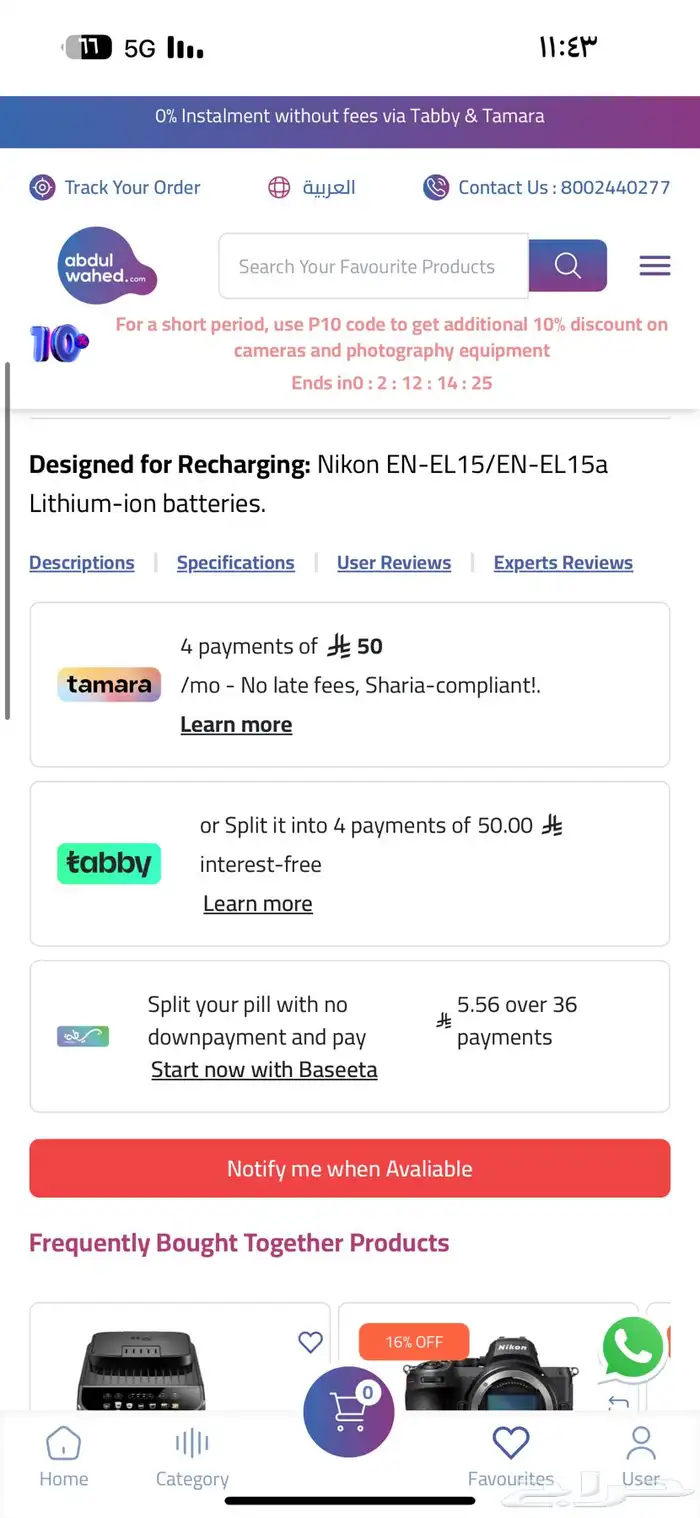This screenshot has width=700, height=1518.
Task: Open the User account tab
Action: pyautogui.click(x=640, y=1457)
